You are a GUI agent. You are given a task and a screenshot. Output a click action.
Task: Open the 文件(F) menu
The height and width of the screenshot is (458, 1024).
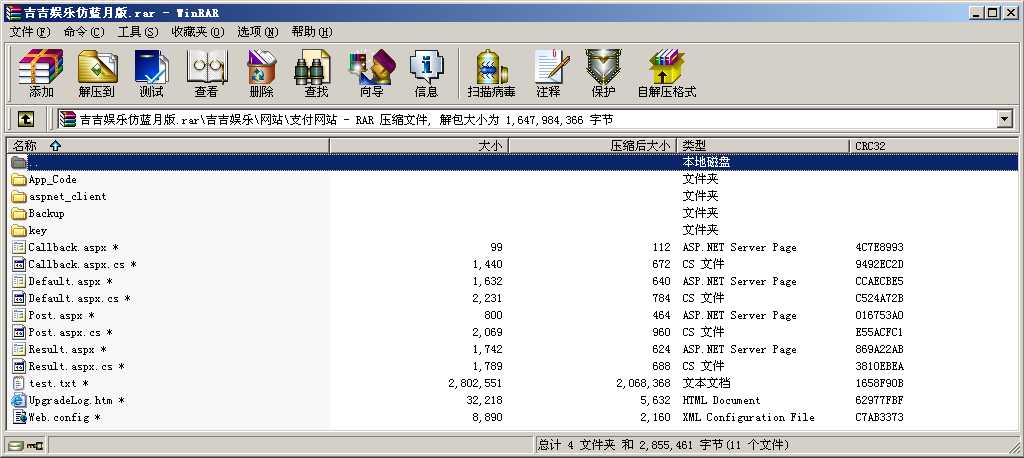tap(30, 32)
